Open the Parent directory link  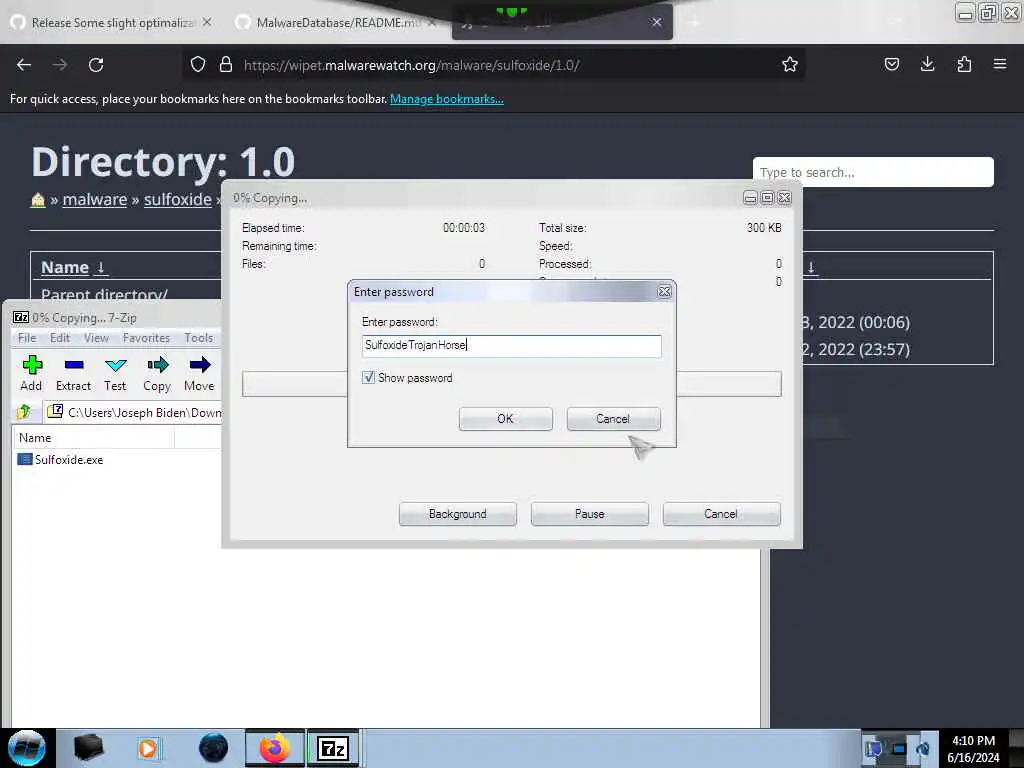pyautogui.click(x=104, y=295)
